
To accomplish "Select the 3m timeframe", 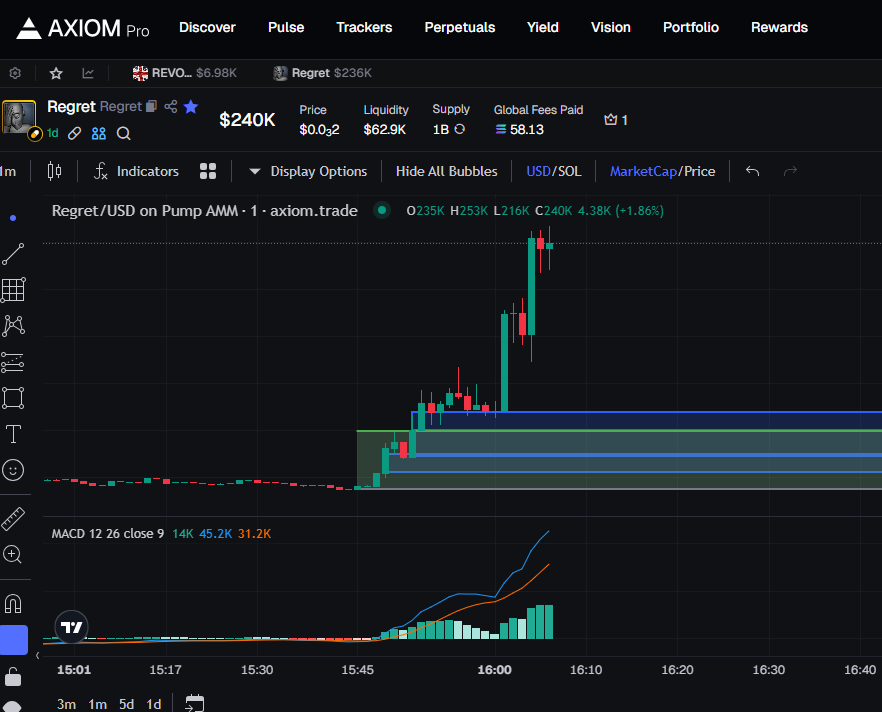I will (66, 704).
